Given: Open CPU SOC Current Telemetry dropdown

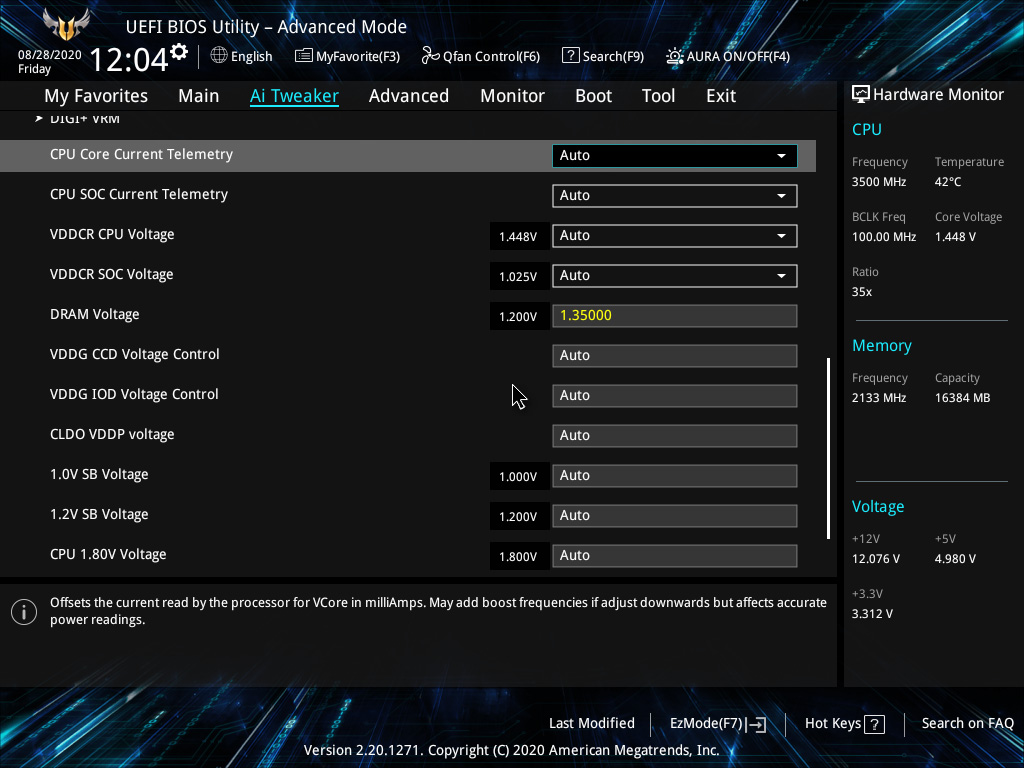Looking at the screenshot, I should click(x=781, y=196).
